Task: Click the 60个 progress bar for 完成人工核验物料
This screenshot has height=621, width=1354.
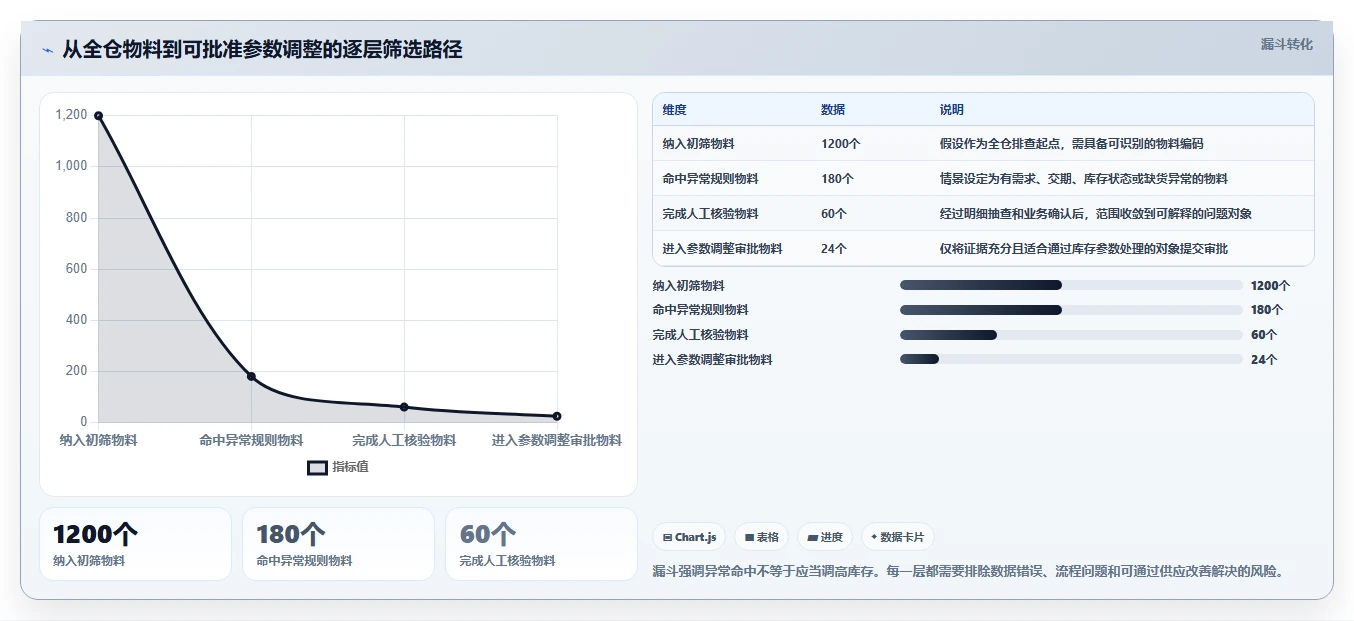Action: click(x=1071, y=335)
